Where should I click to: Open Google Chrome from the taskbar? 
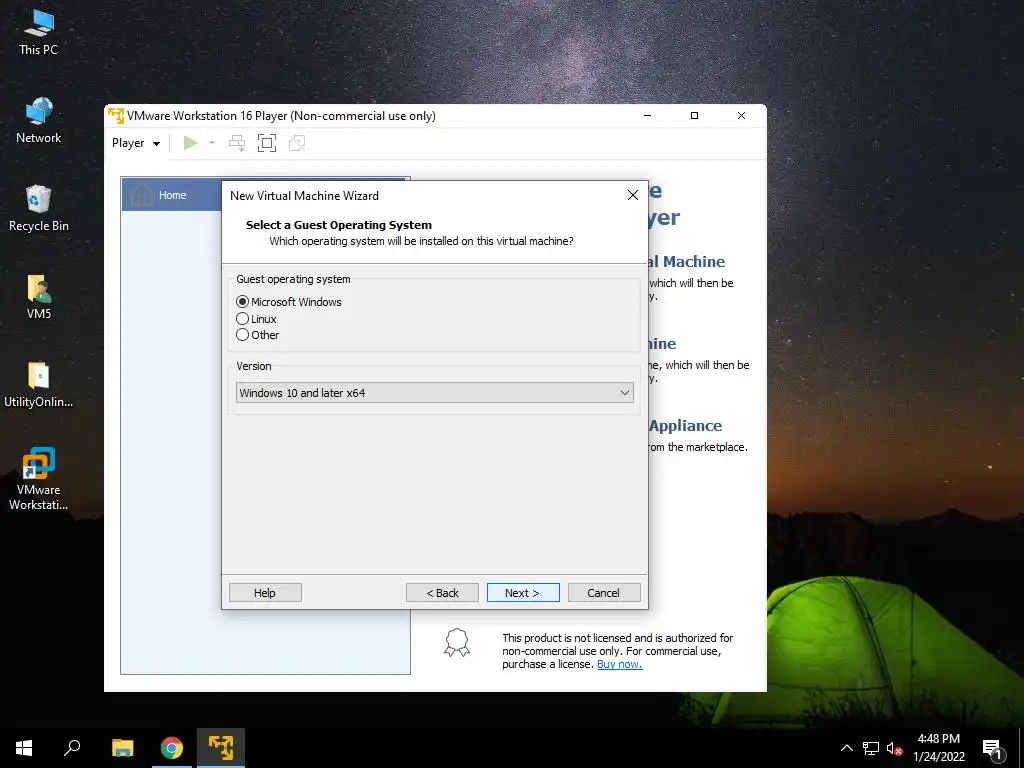(172, 748)
